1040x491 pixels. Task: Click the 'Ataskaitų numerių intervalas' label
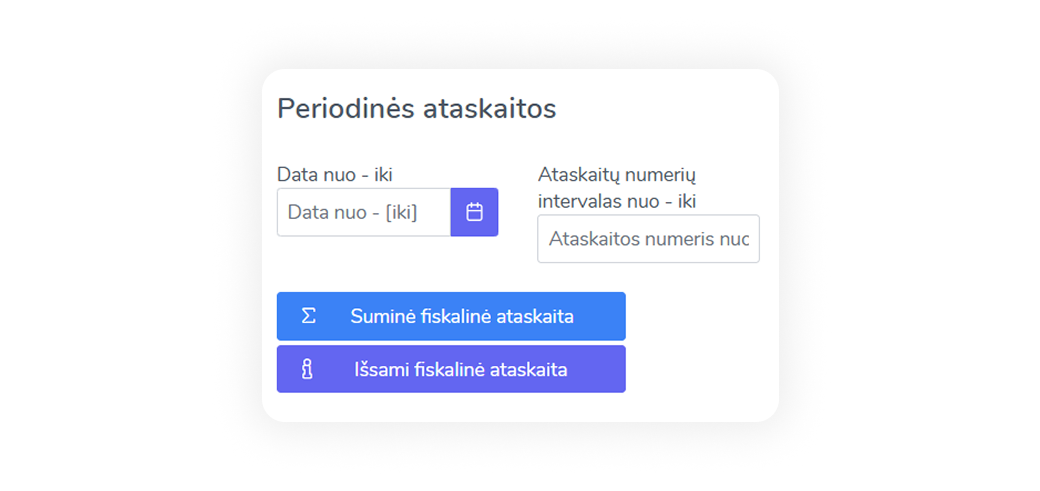coord(617,175)
